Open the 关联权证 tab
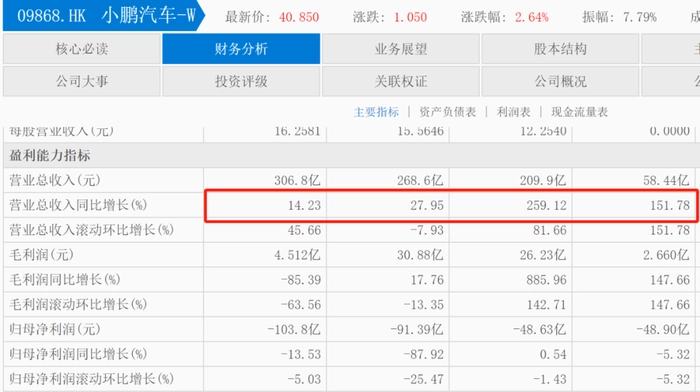Screen dimensions: 700x392 [401, 81]
